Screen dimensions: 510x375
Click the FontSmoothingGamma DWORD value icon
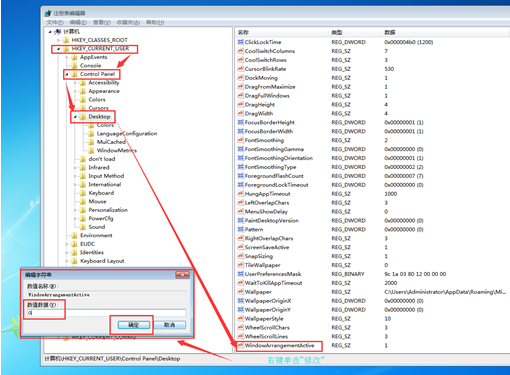coord(240,149)
